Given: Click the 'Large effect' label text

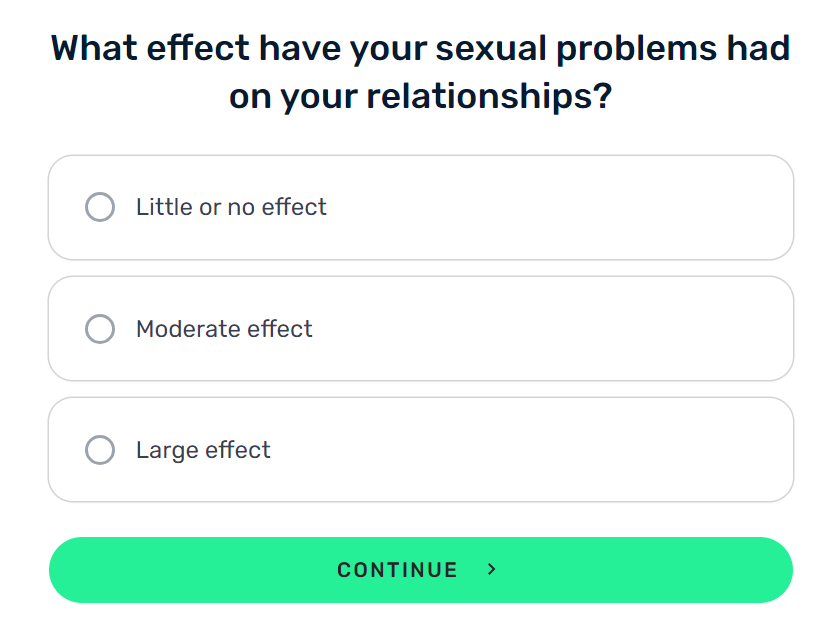Looking at the screenshot, I should point(203,450).
